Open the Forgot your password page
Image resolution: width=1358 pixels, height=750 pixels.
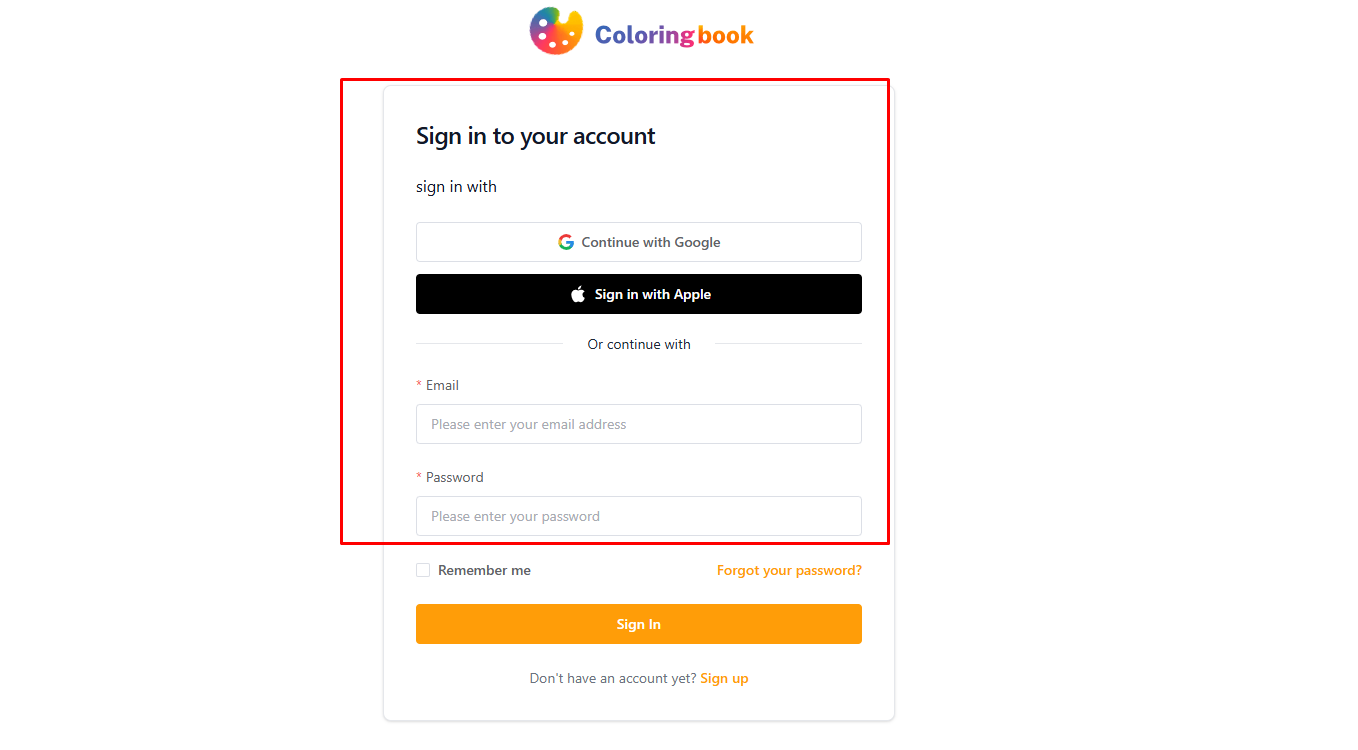(789, 570)
